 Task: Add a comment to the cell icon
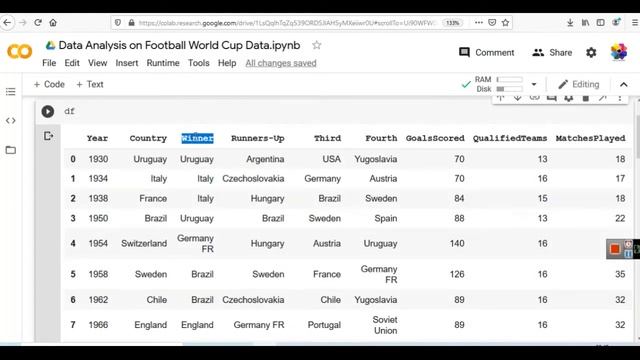(552, 98)
